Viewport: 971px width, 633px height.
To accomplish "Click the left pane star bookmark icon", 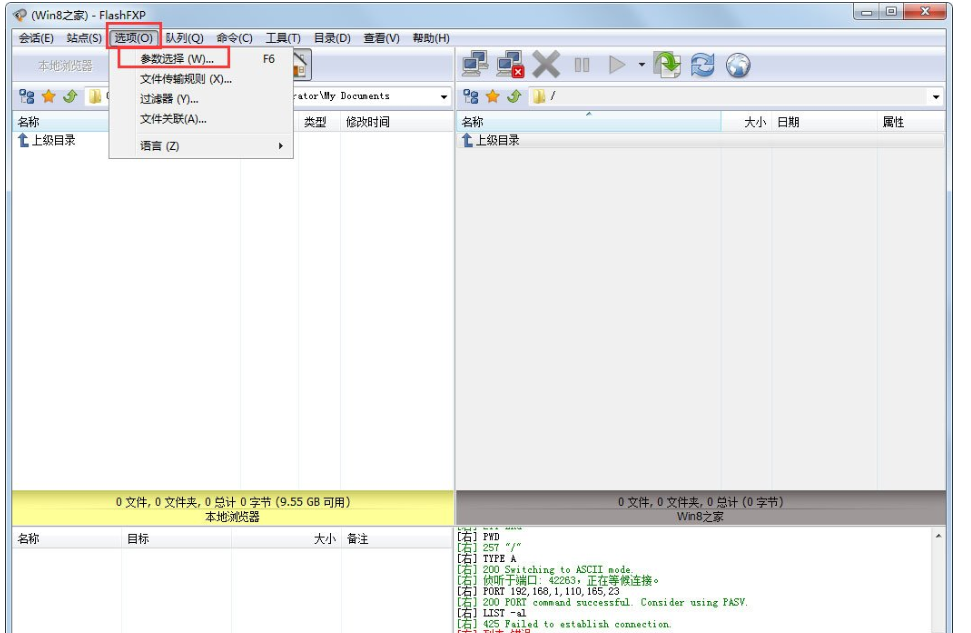I will [48, 97].
